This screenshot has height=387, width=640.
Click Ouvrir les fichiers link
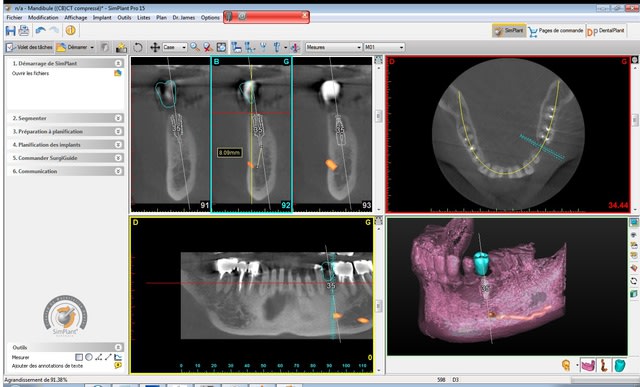coord(30,73)
